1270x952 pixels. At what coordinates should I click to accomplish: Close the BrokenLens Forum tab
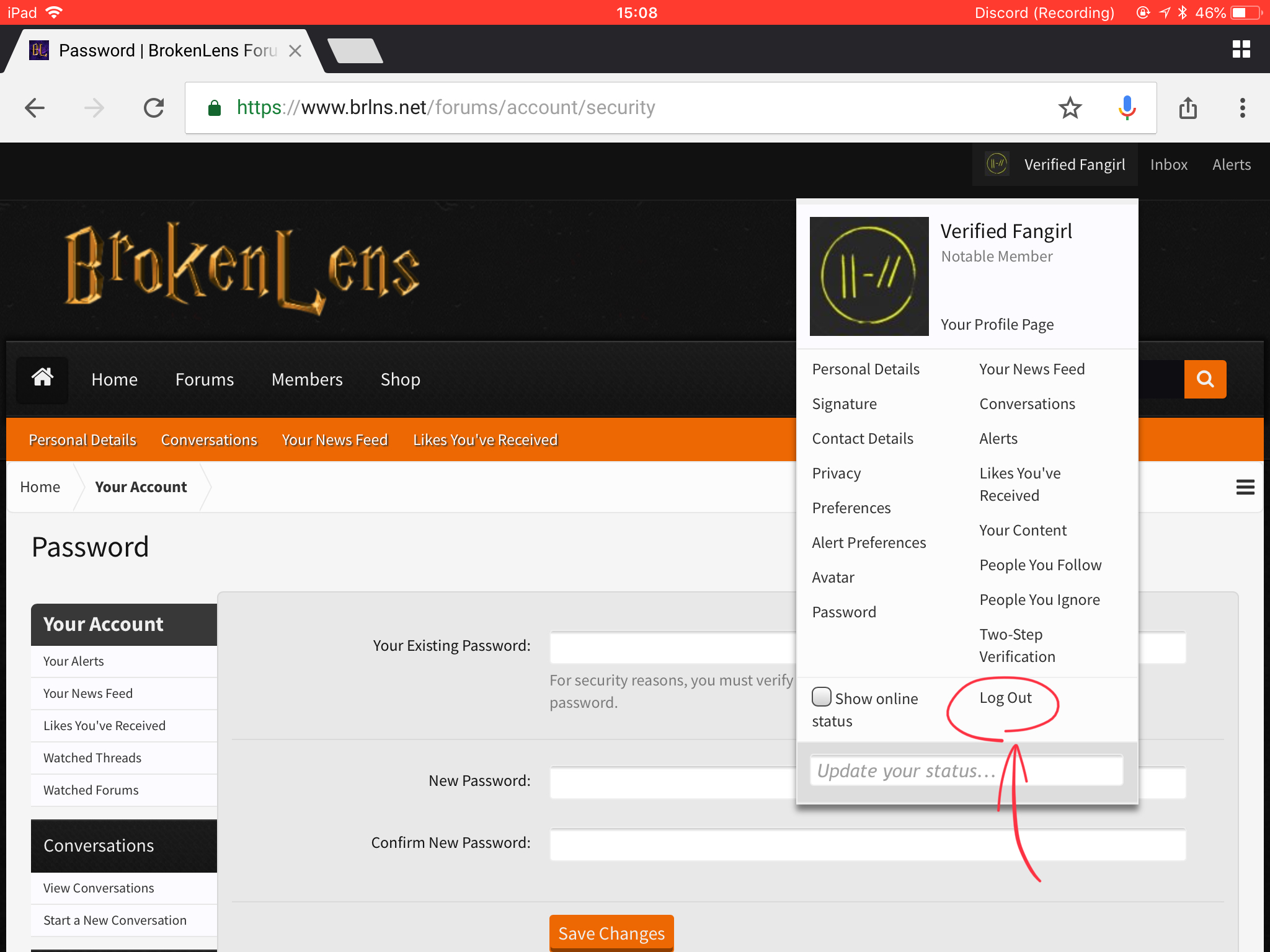tap(295, 51)
